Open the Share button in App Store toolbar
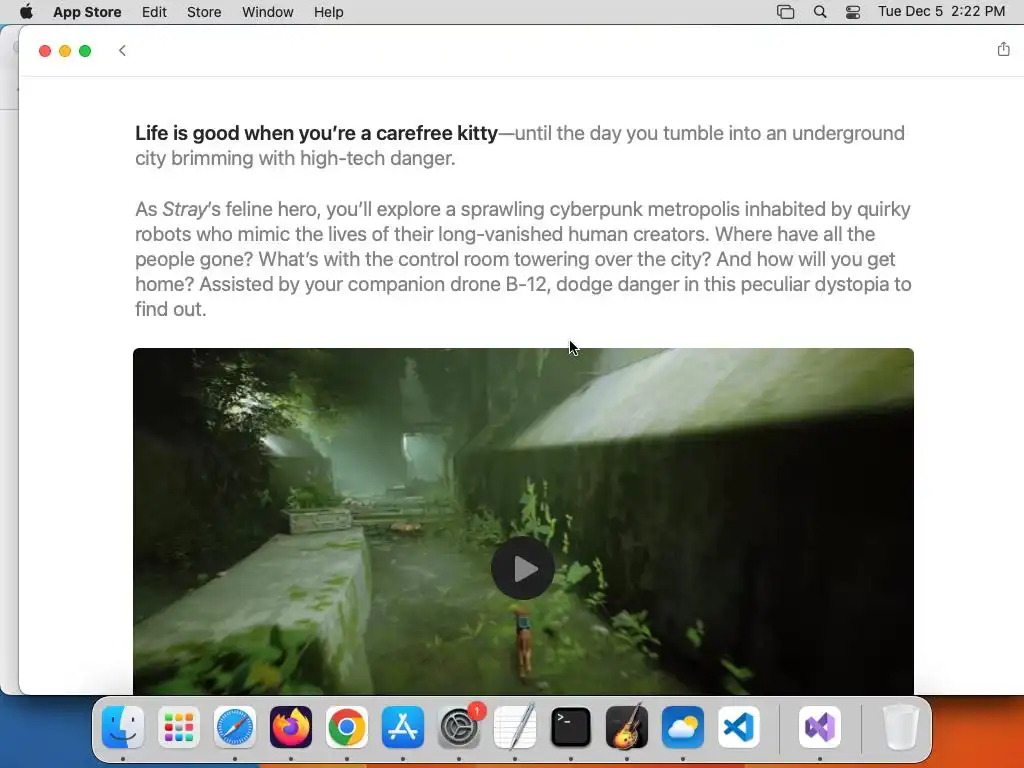The width and height of the screenshot is (1024, 768). [1003, 49]
